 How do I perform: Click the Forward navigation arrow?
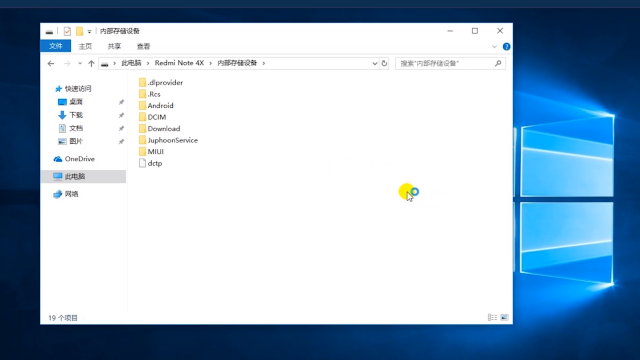[67, 63]
